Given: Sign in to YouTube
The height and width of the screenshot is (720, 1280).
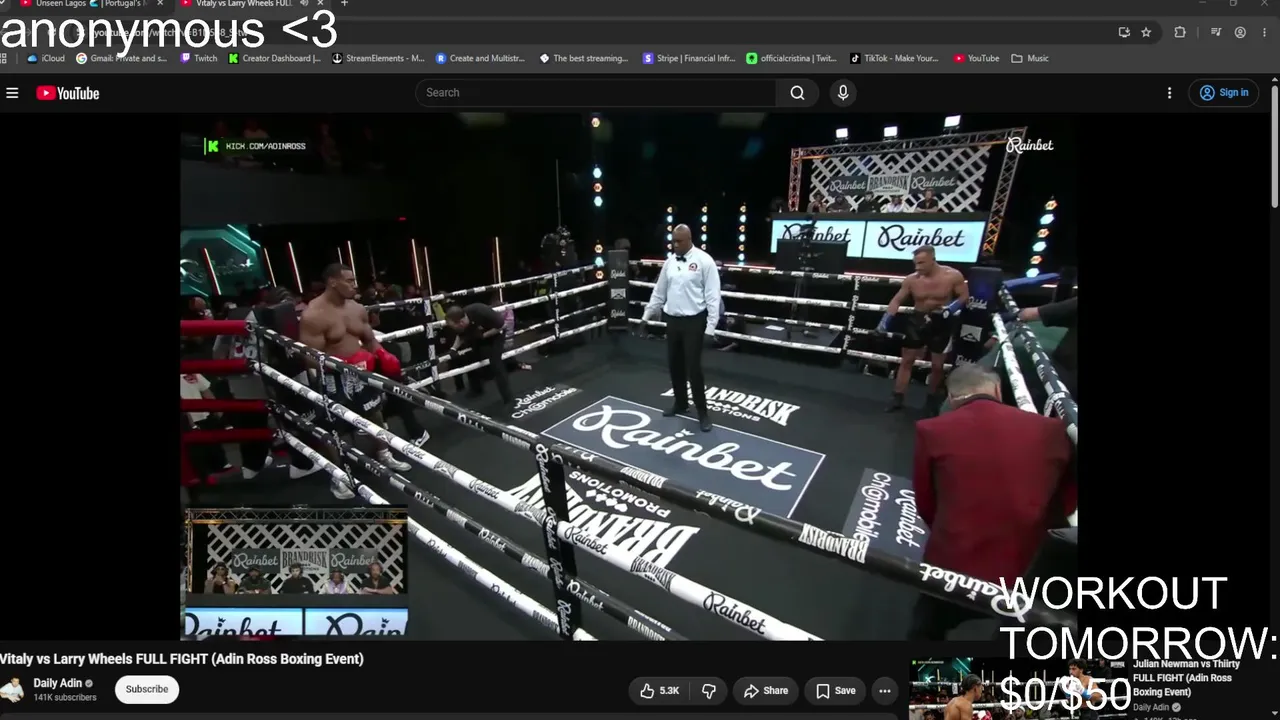Looking at the screenshot, I should coord(1224,93).
